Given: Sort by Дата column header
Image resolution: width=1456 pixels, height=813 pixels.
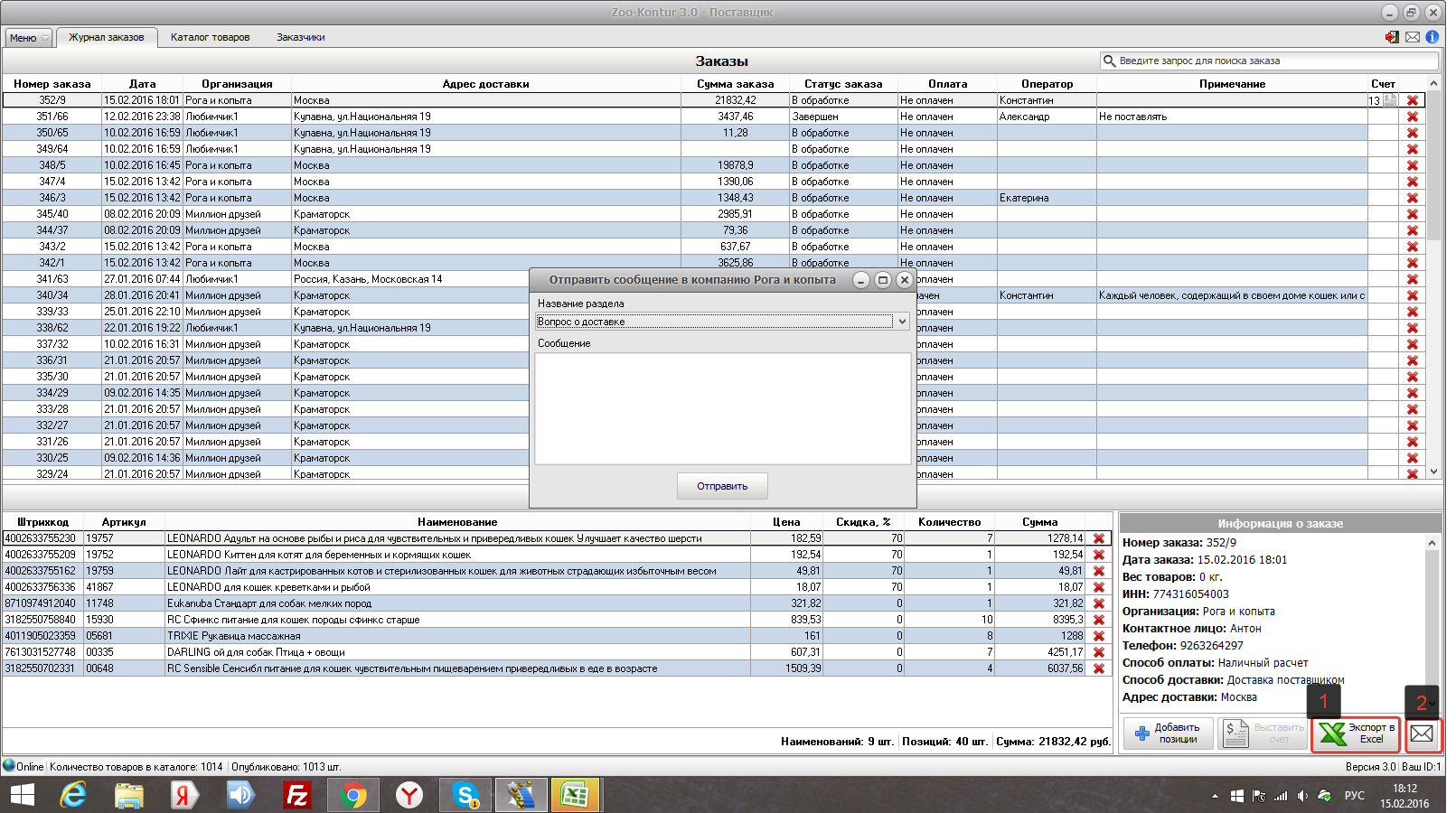Looking at the screenshot, I should (142, 84).
